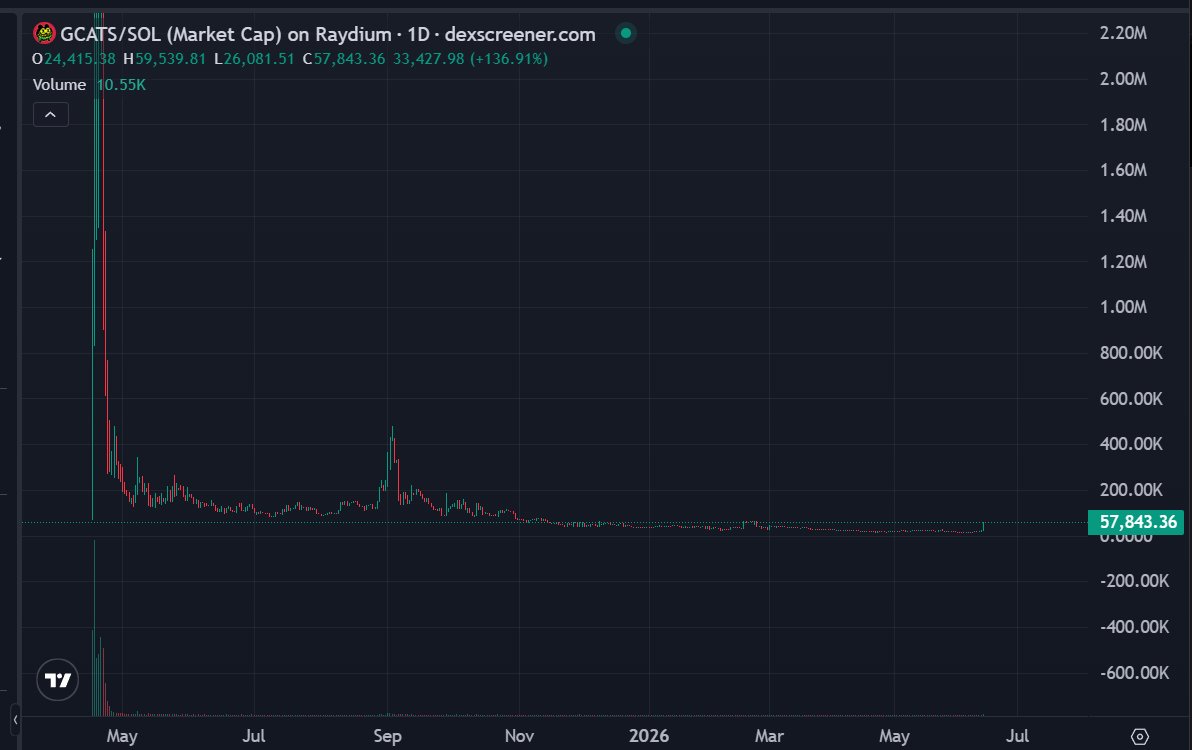Click the change percent (+136.91%)
This screenshot has height=750, width=1192.
509,59
